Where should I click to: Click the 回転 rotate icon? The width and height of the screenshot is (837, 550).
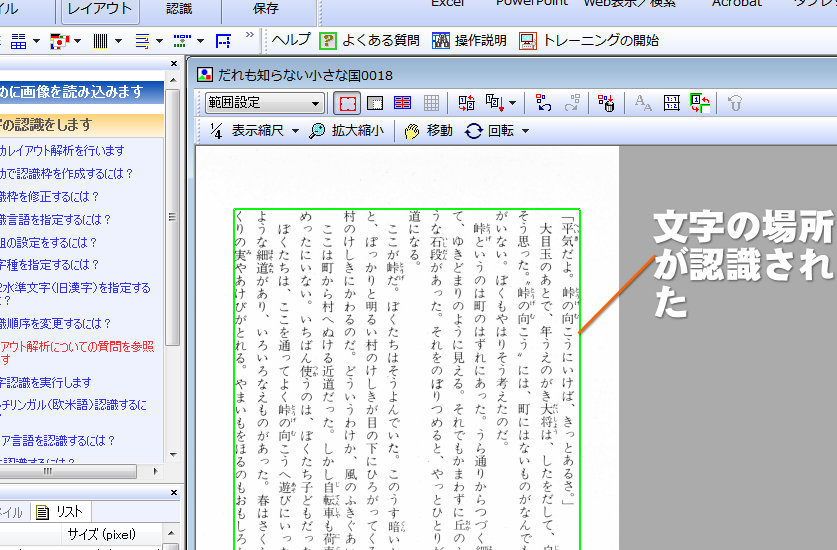click(475, 131)
